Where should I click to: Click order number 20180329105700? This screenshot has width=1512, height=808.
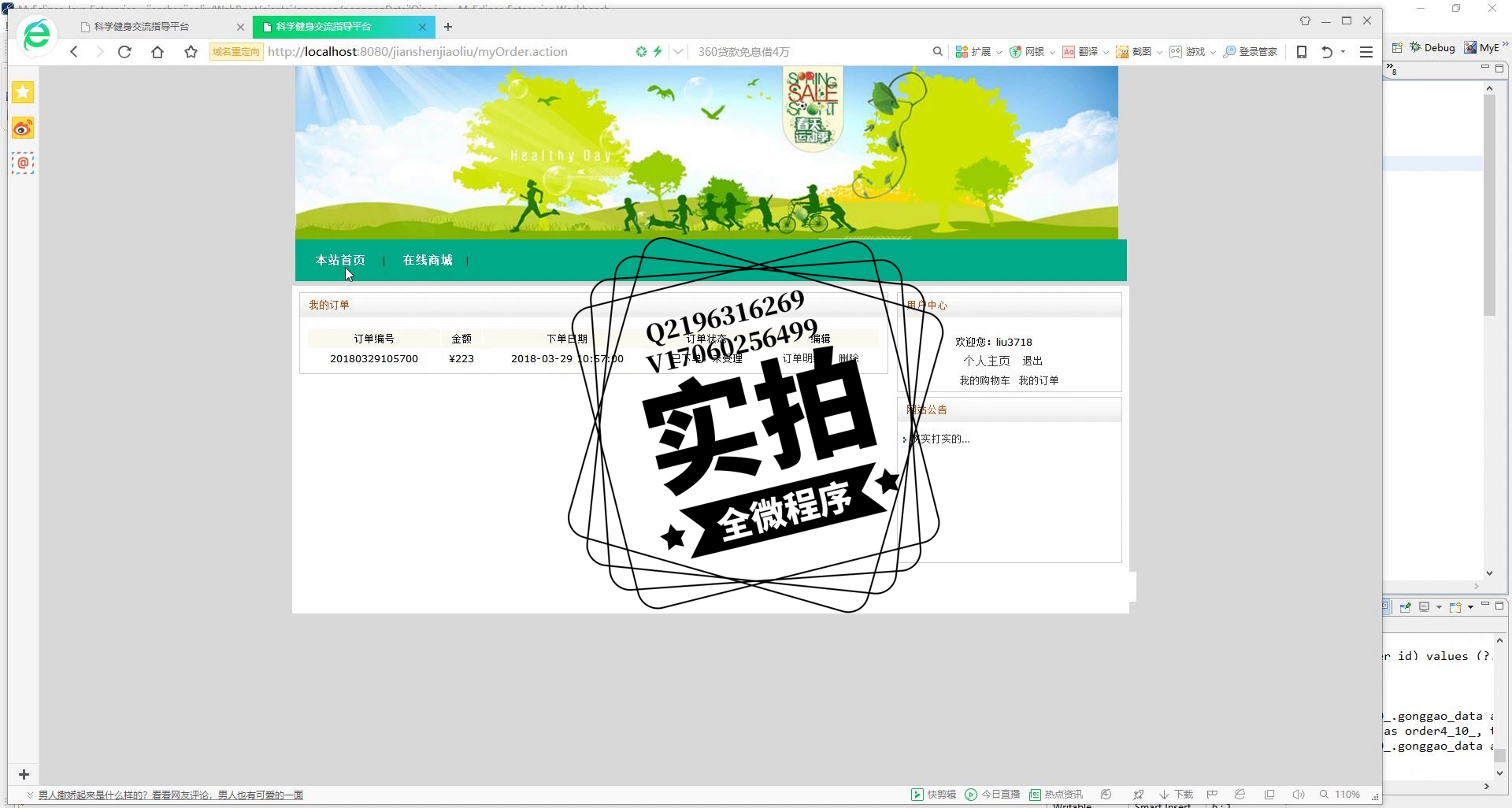coord(374,358)
